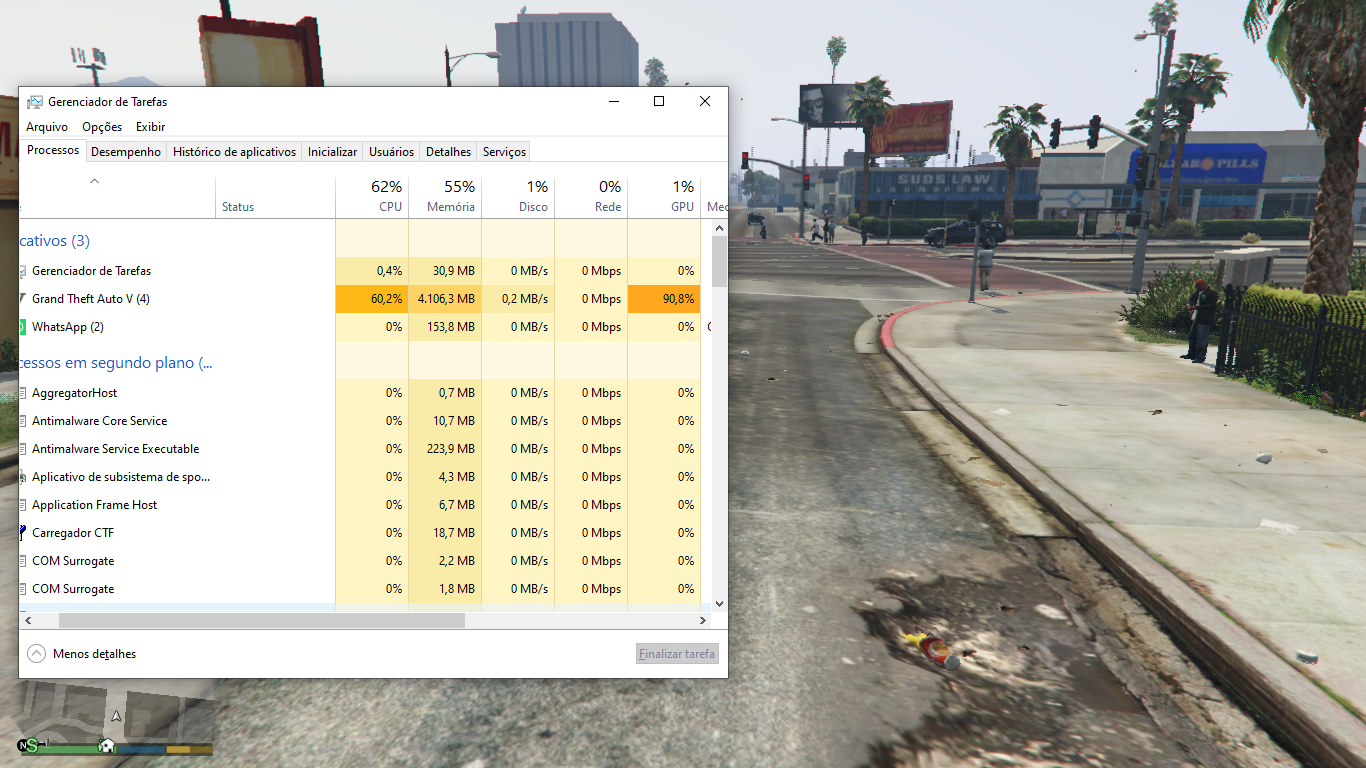Click the Finalizar tarefa button
The image size is (1366, 768).
pos(678,654)
